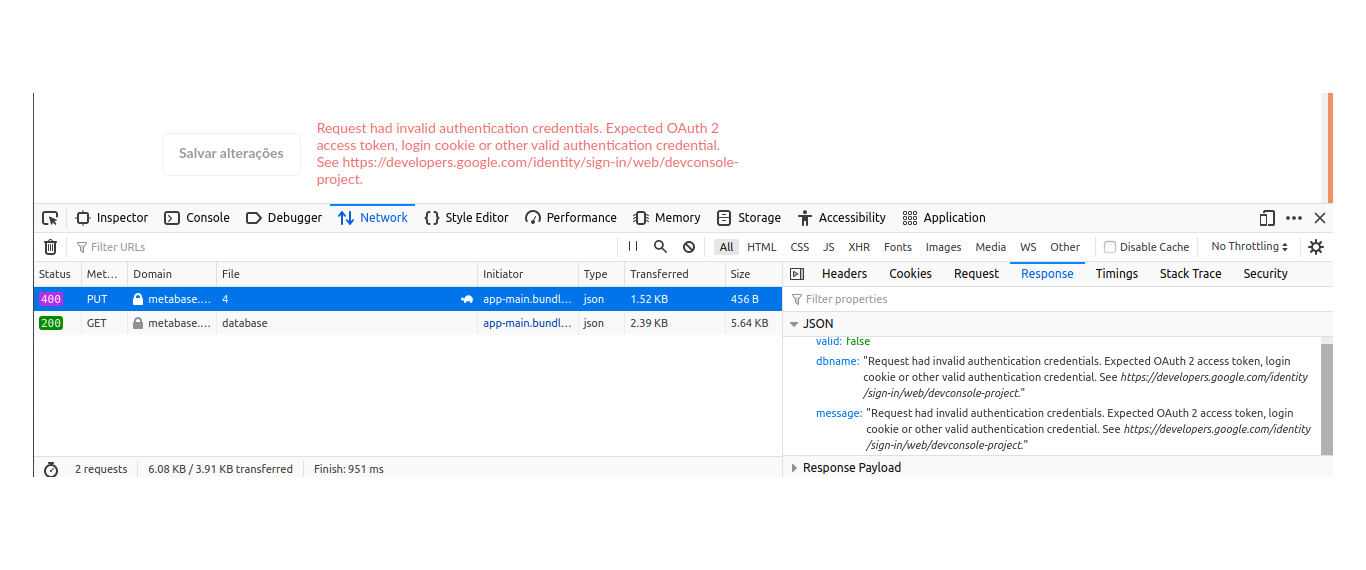Open network settings gear icon
The height and width of the screenshot is (570, 1366).
tap(1316, 247)
